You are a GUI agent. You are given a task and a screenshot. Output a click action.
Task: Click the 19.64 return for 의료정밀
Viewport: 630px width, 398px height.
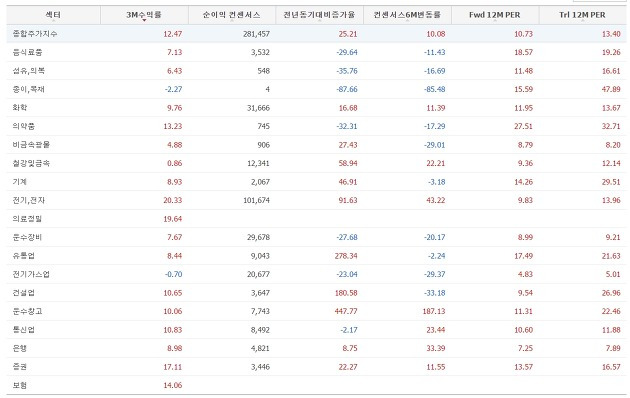pos(173,219)
